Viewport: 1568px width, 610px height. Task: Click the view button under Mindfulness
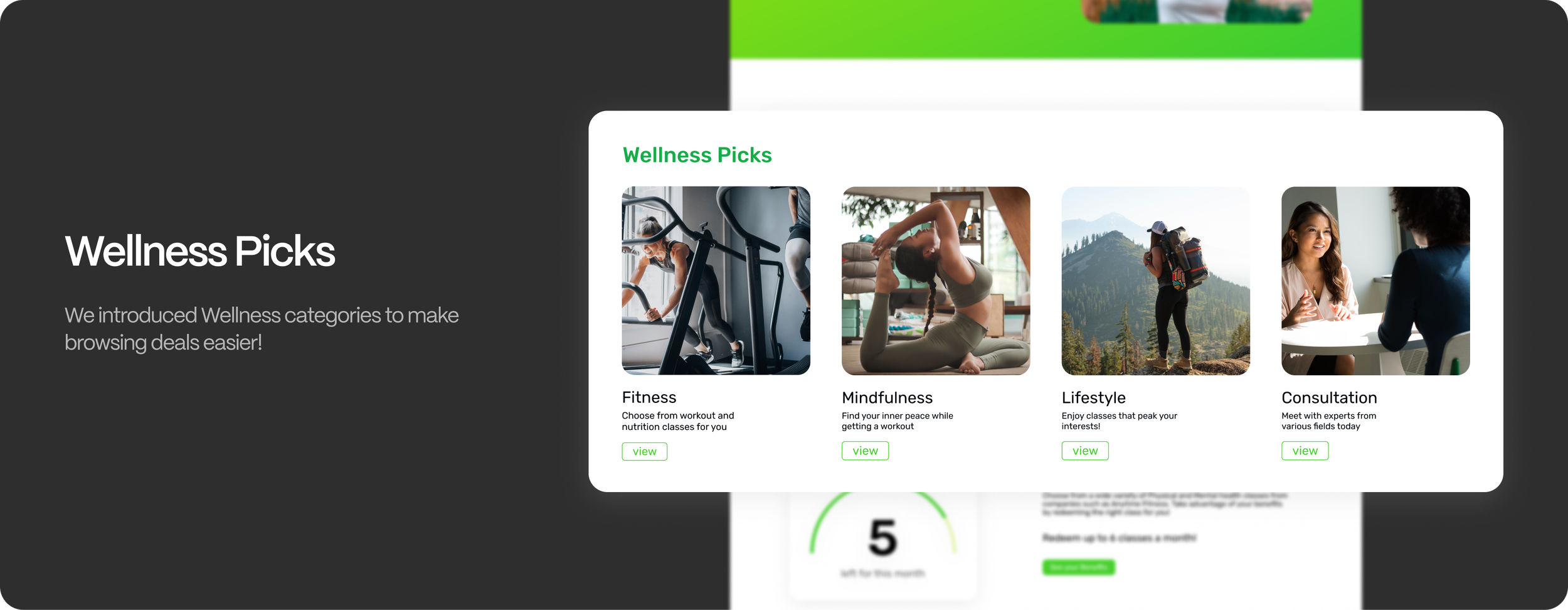point(865,451)
